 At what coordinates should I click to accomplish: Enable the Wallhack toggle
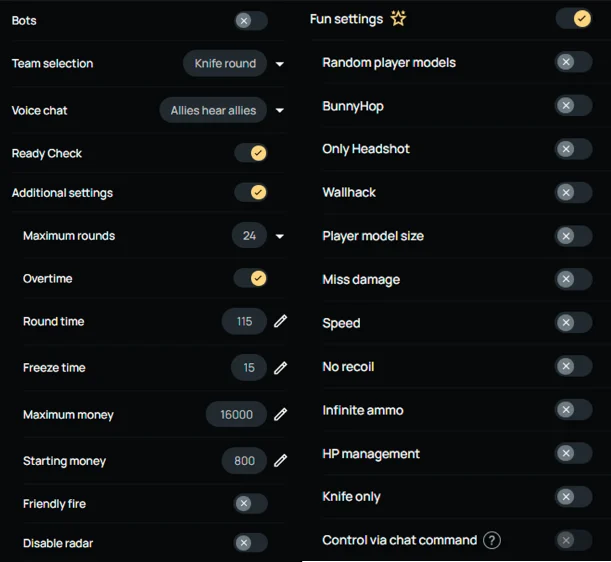[573, 192]
